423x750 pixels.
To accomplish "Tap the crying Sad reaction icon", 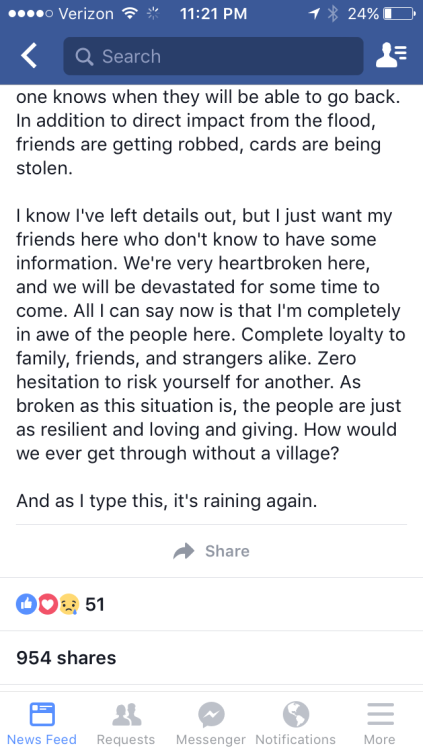I will pyautogui.click(x=68, y=605).
